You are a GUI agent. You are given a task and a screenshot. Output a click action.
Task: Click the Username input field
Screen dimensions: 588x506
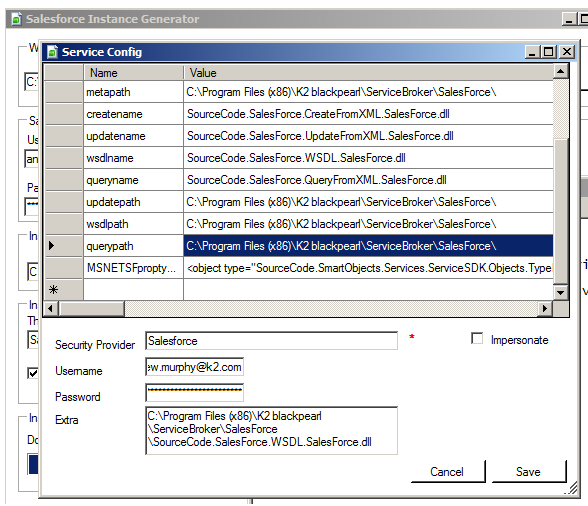click(195, 367)
